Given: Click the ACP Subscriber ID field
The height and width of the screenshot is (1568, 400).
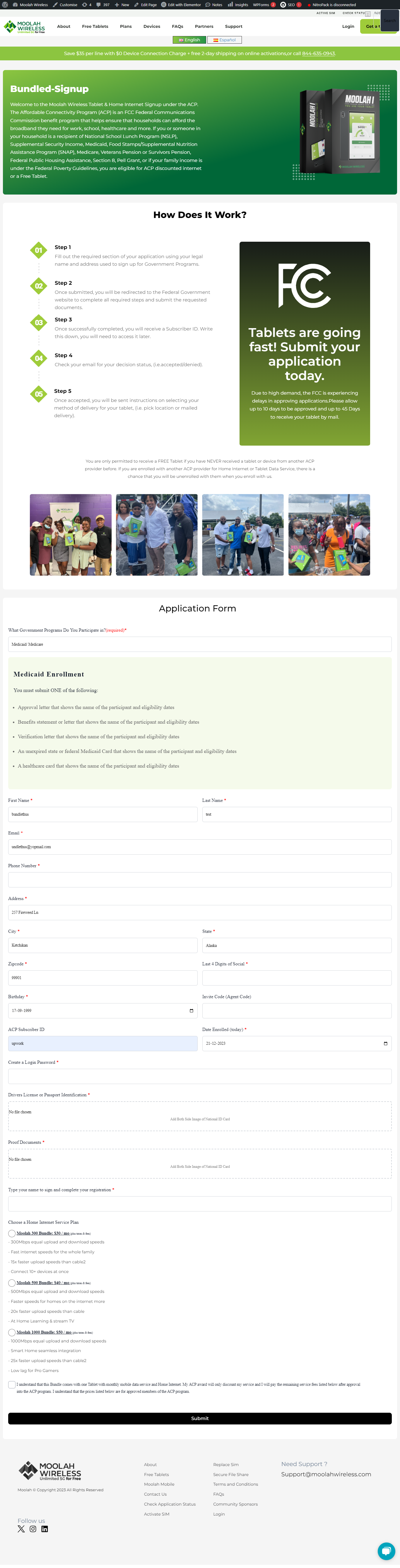Looking at the screenshot, I should 103,1043.
